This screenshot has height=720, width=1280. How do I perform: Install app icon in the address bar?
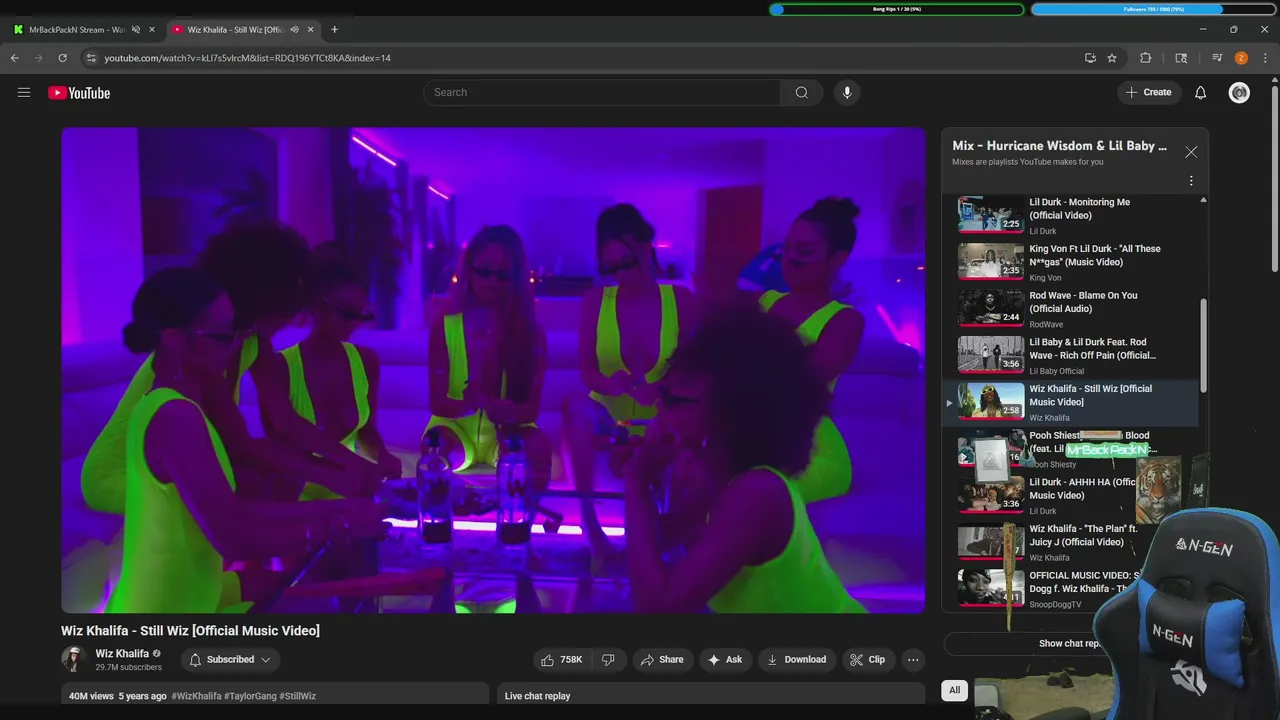(x=1090, y=58)
